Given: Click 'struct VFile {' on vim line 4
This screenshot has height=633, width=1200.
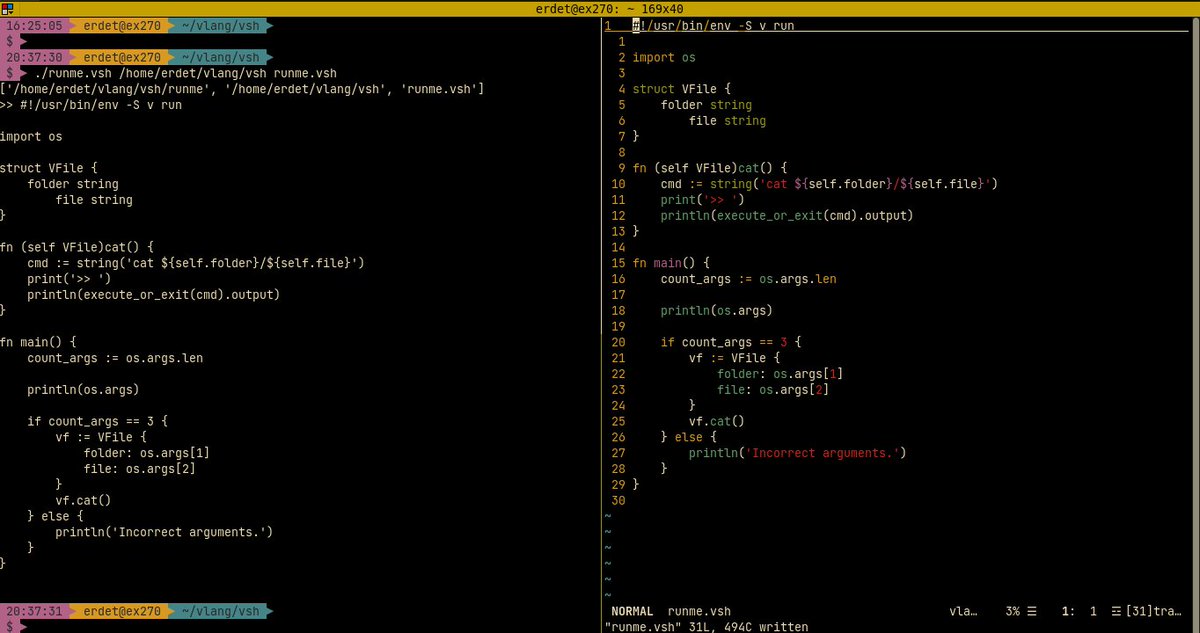Looking at the screenshot, I should (682, 89).
